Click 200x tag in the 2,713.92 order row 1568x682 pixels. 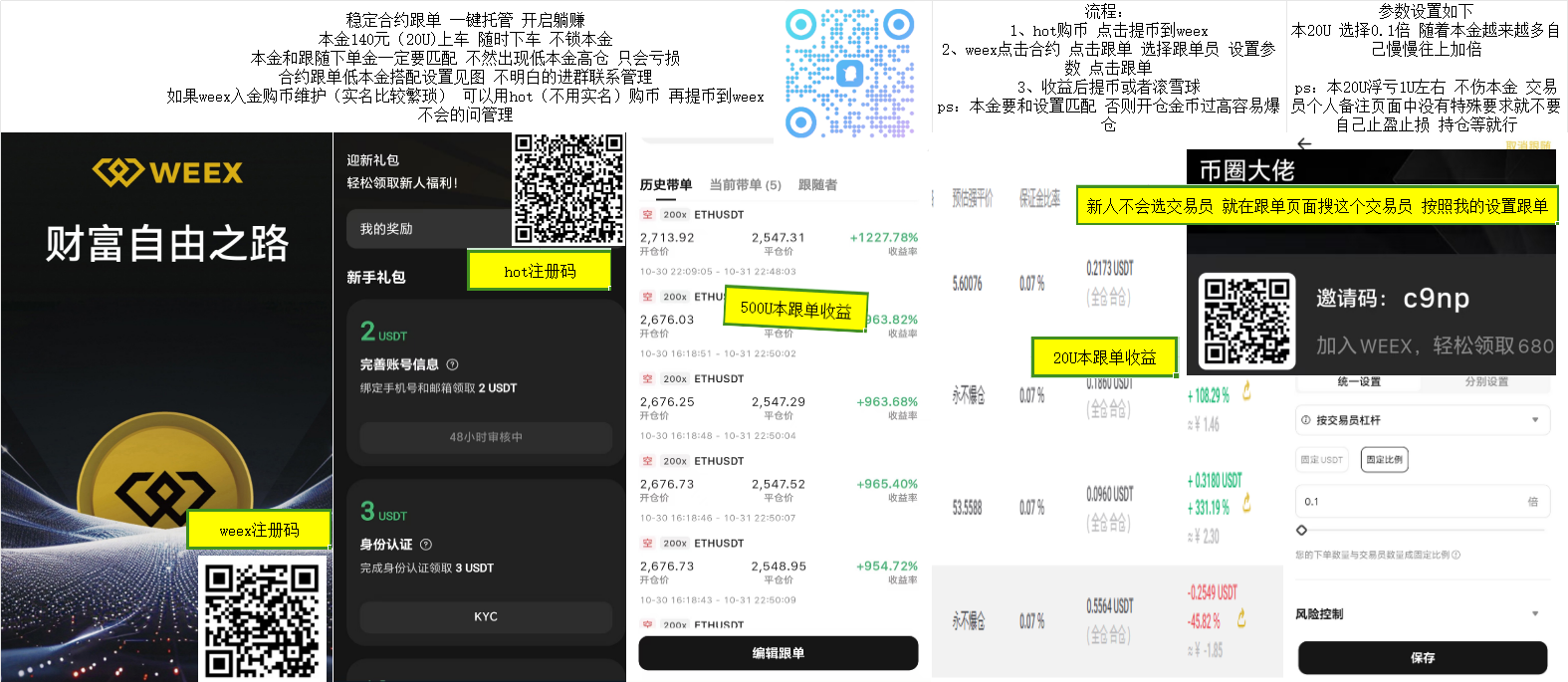(x=675, y=214)
